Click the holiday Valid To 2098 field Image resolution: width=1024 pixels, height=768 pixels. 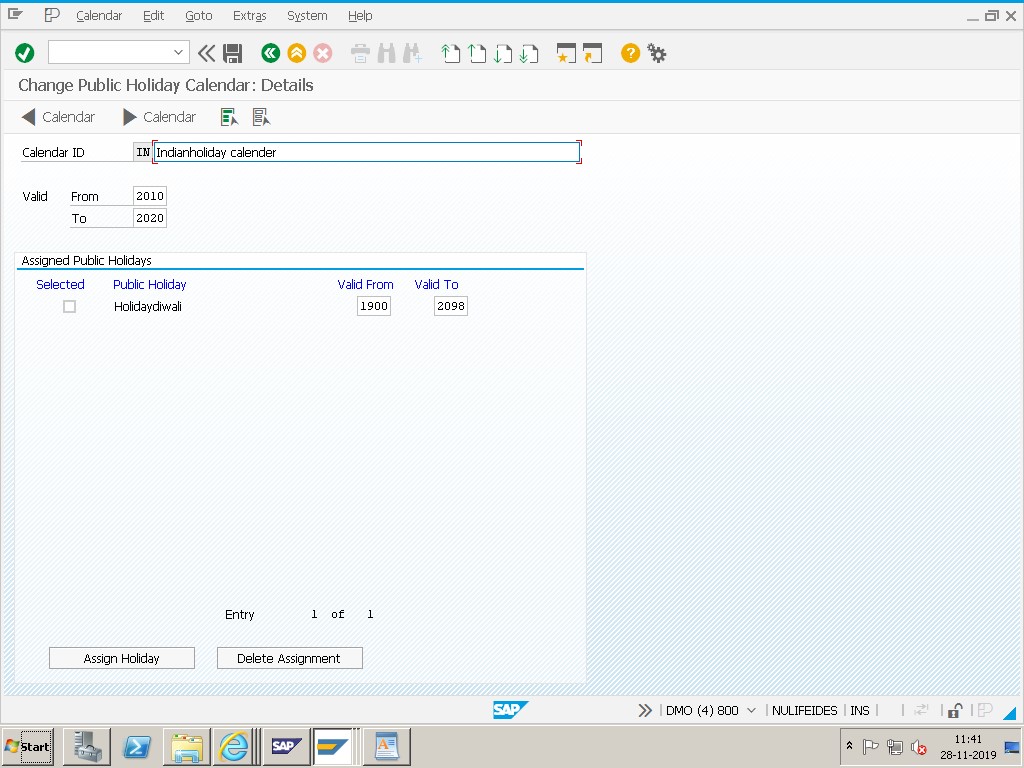451,306
